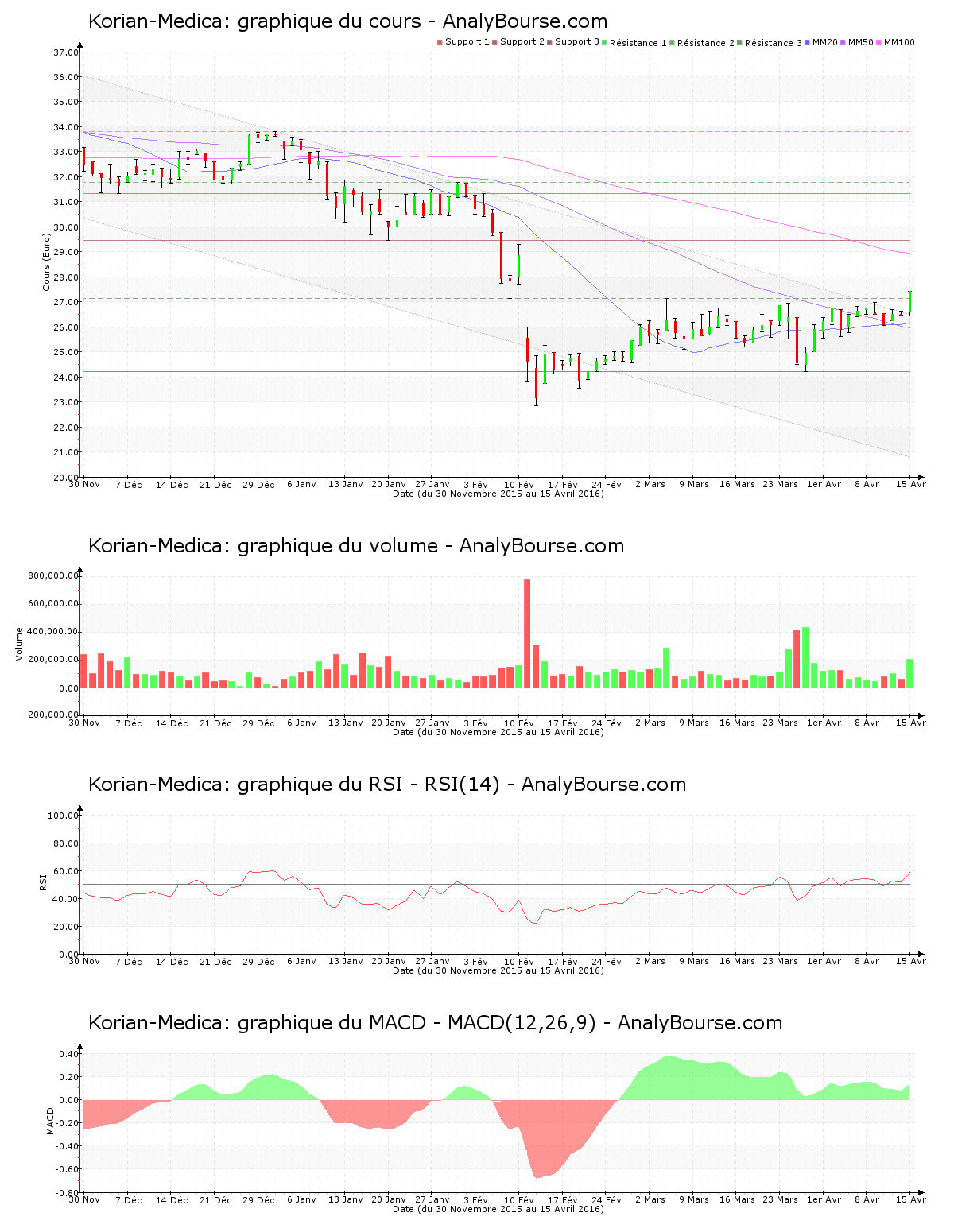Click '10 Fév' date on price chart axis
The image size is (954, 1232).
(x=519, y=485)
